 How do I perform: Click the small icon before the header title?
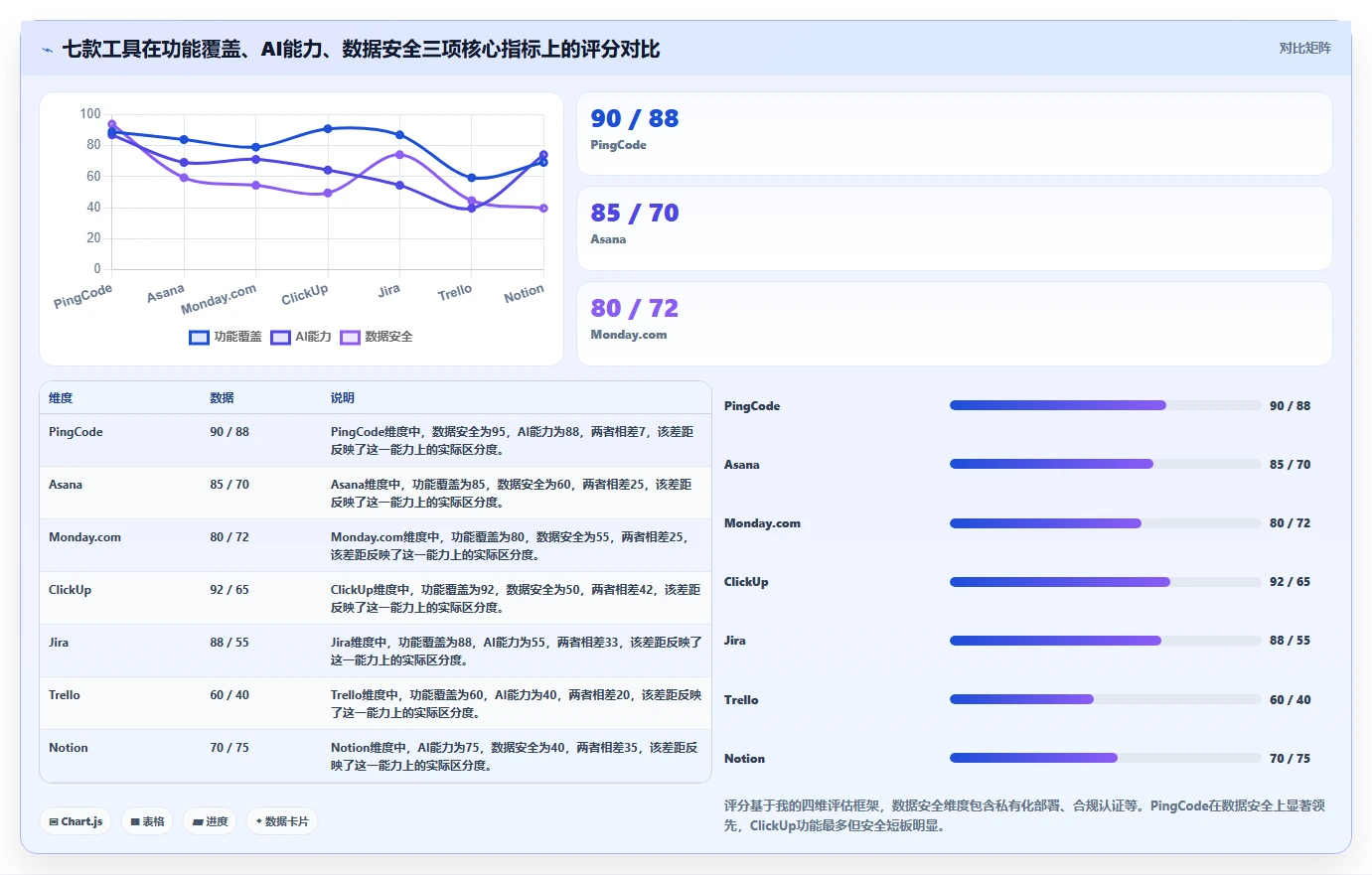coord(47,50)
